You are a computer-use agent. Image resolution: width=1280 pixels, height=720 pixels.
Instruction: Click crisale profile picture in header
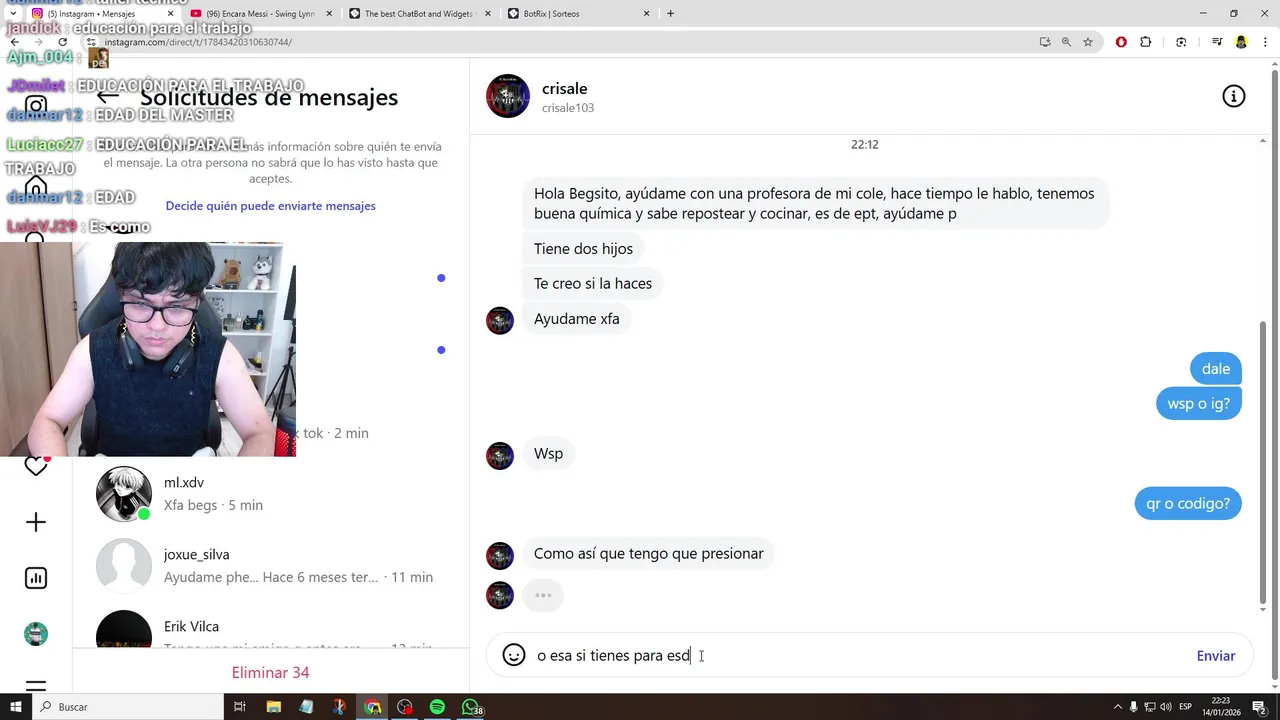point(508,96)
